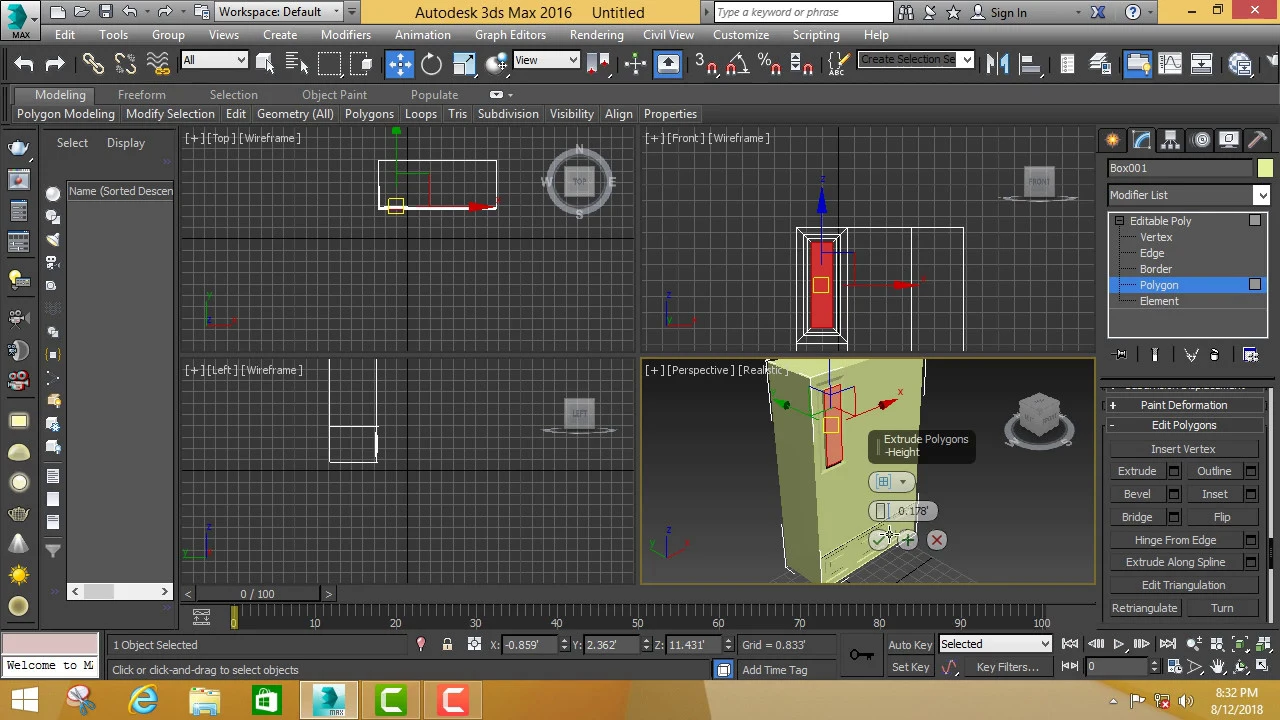The width and height of the screenshot is (1280, 720).
Task: Click the Play Animation button
Action: (x=1118, y=645)
